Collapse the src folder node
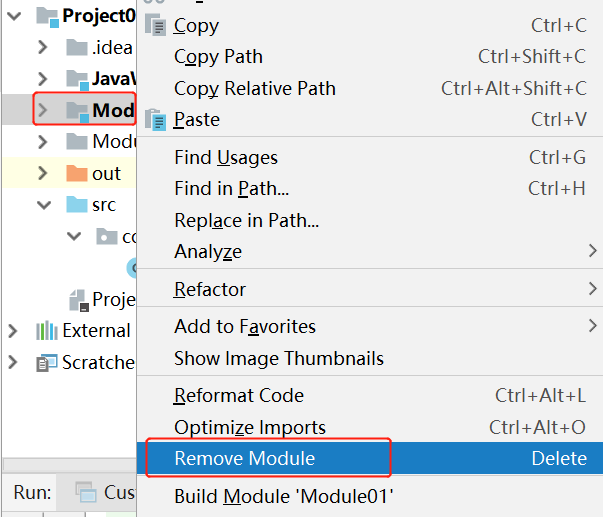Screen dimensions: 603x517 pos(42,205)
